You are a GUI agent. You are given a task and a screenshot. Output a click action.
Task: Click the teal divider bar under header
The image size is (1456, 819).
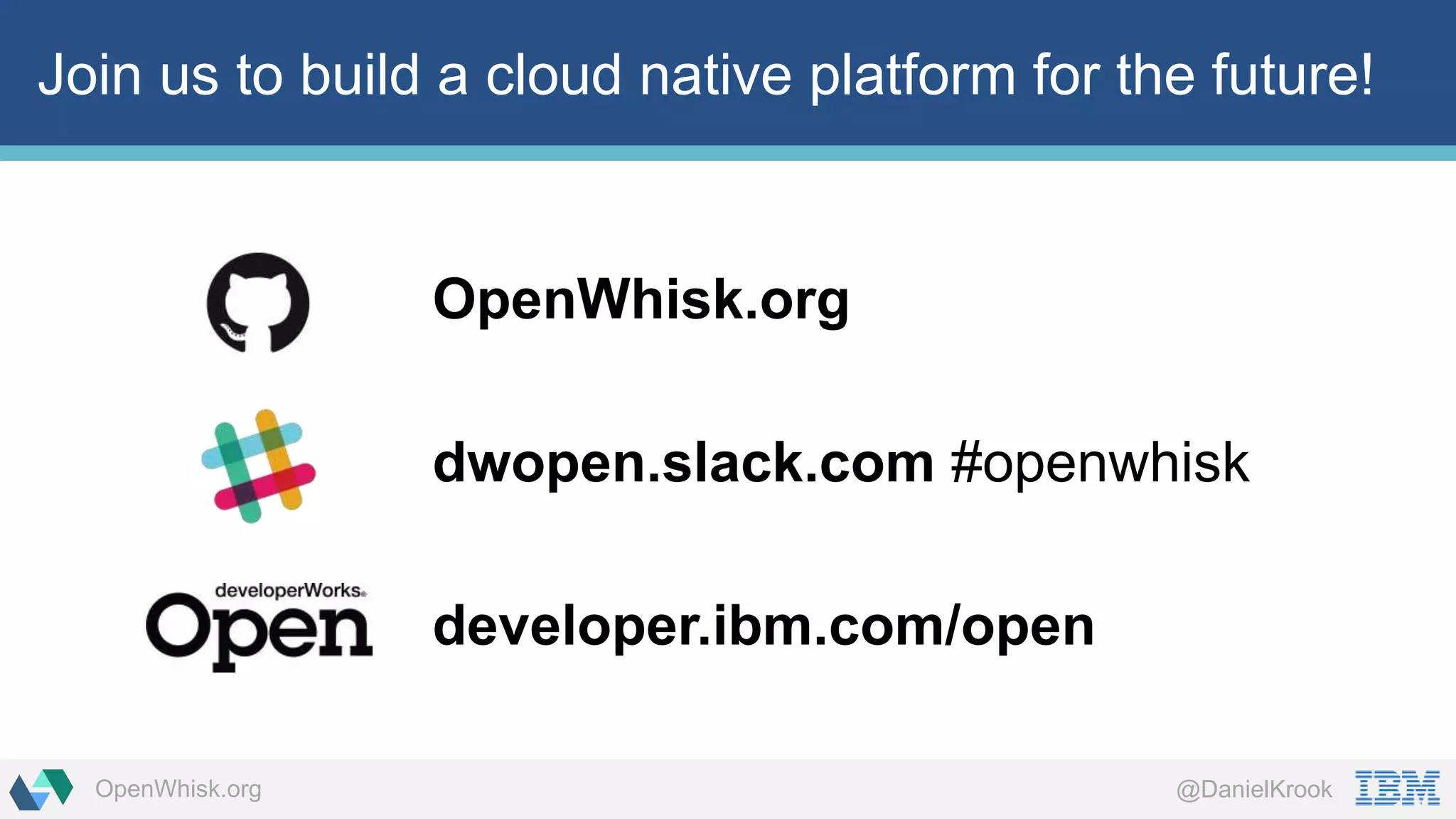[728, 153]
